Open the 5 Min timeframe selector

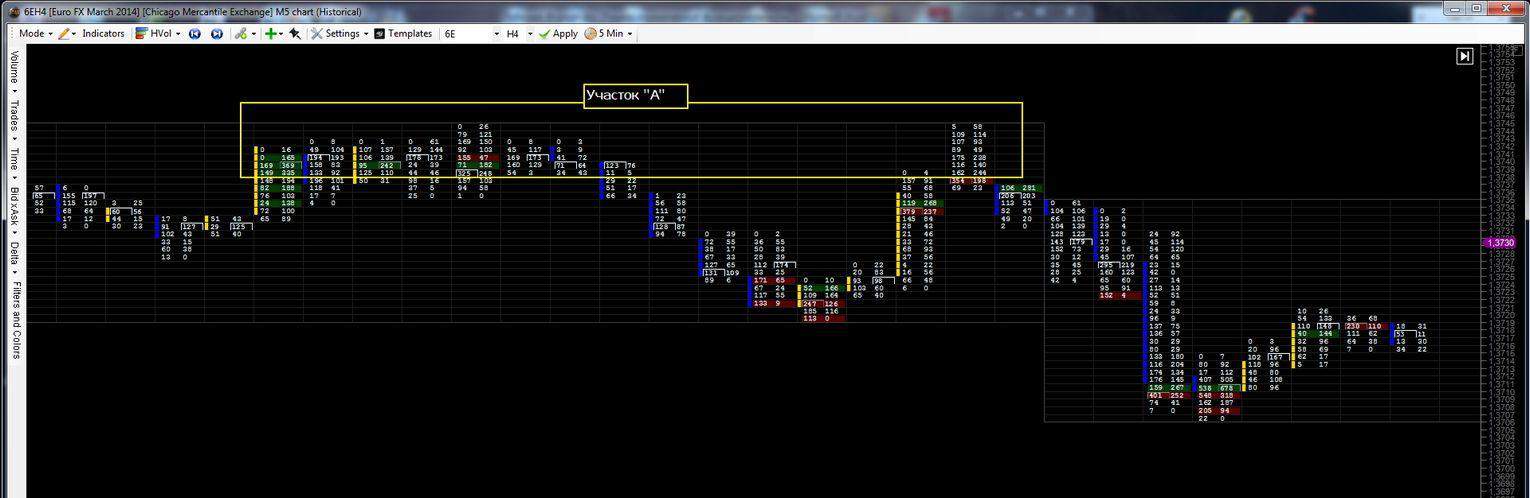point(609,33)
